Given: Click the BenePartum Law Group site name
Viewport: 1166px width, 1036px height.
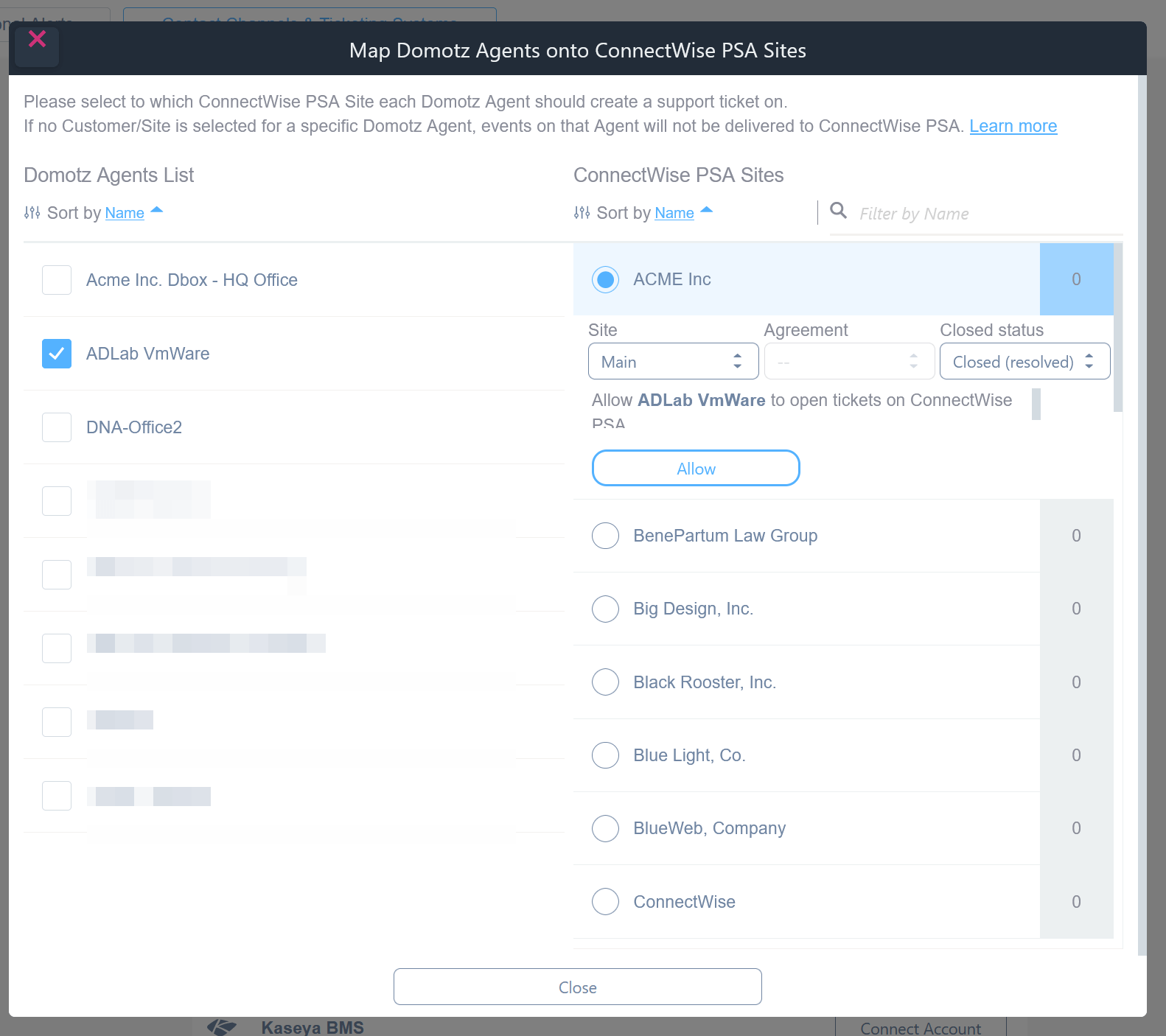Looking at the screenshot, I should [725, 536].
